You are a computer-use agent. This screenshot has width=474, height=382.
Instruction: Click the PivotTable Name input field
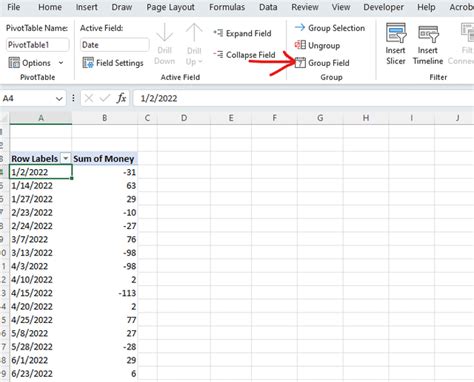[38, 45]
